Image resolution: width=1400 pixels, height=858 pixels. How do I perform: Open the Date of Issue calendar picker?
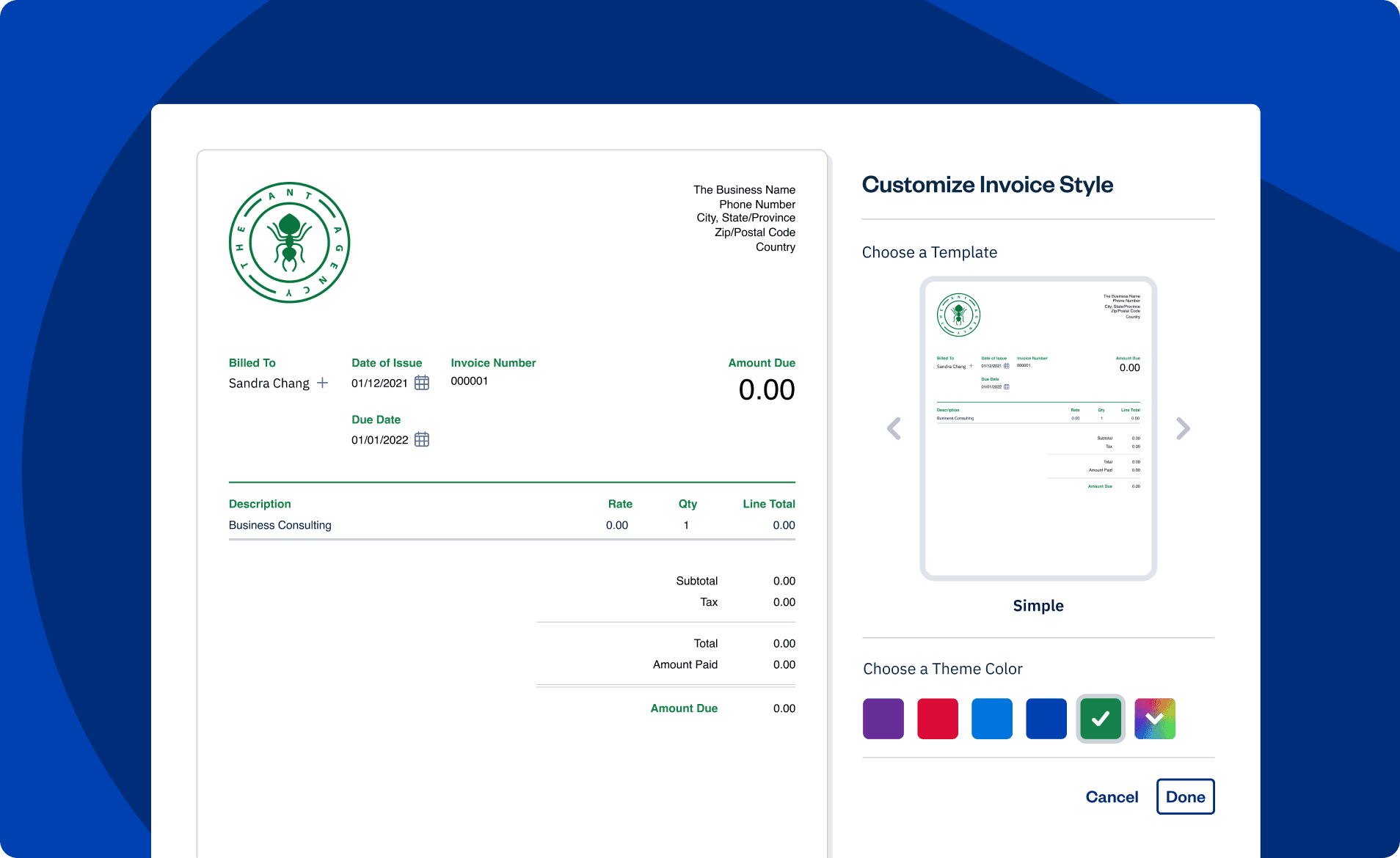[421, 383]
